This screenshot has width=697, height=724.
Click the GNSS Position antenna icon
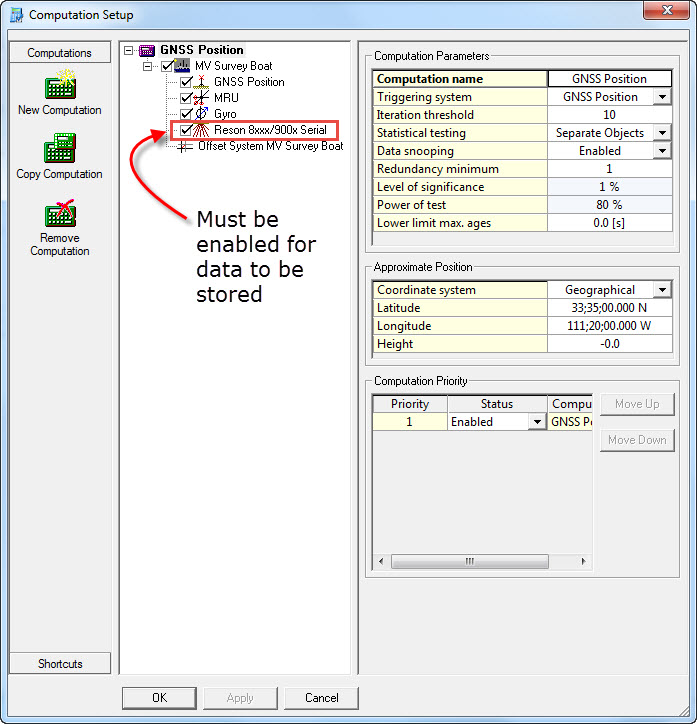[x=201, y=82]
